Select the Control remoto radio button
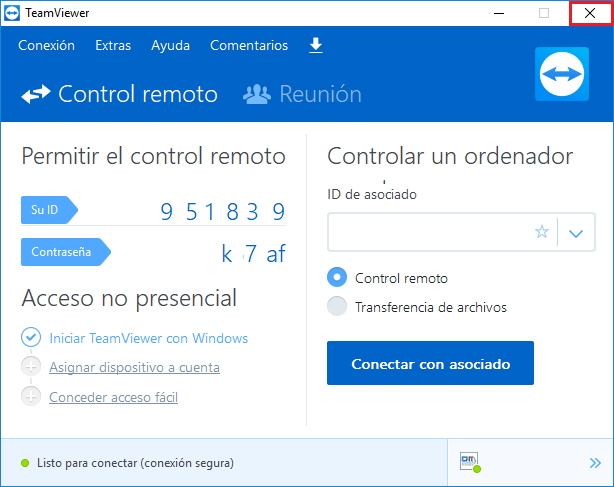614x487 pixels. coord(337,278)
